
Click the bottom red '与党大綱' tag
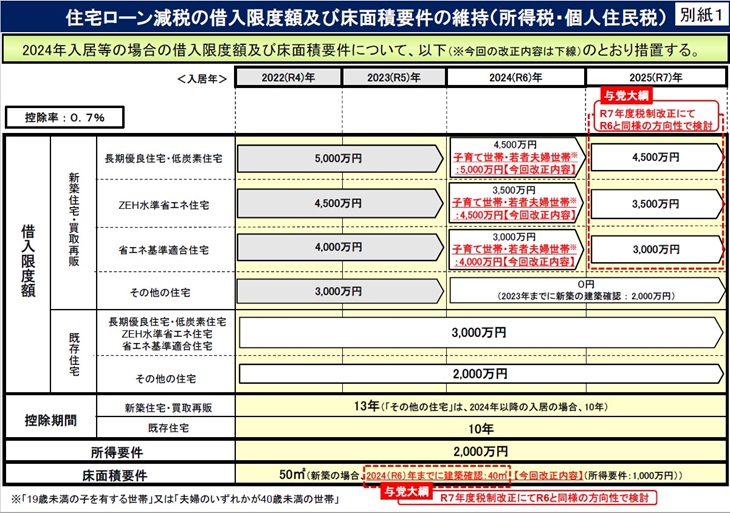406,492
